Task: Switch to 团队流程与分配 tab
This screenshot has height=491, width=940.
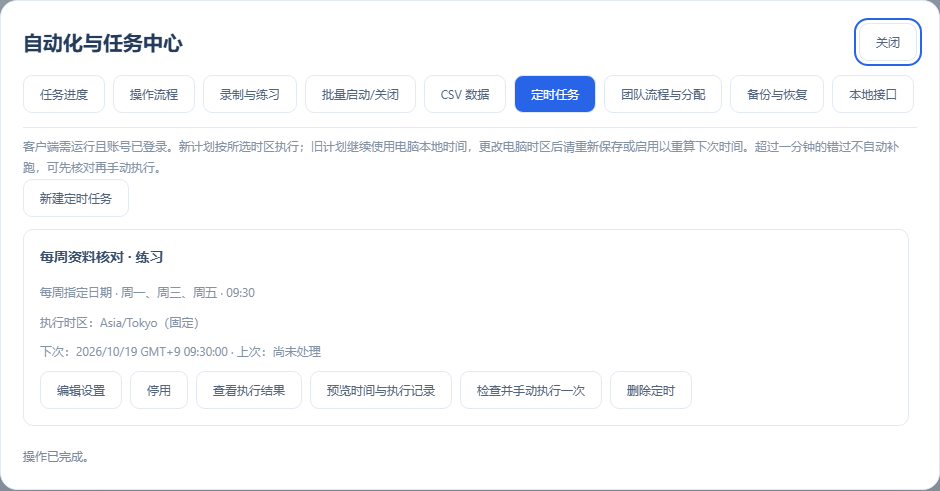Action: click(x=663, y=94)
